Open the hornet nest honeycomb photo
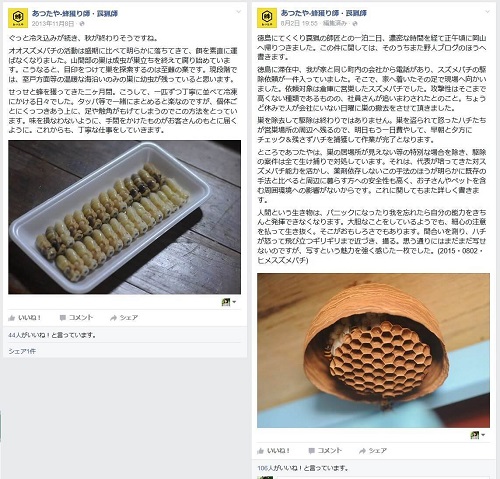The width and height of the screenshot is (500, 479). point(373,350)
